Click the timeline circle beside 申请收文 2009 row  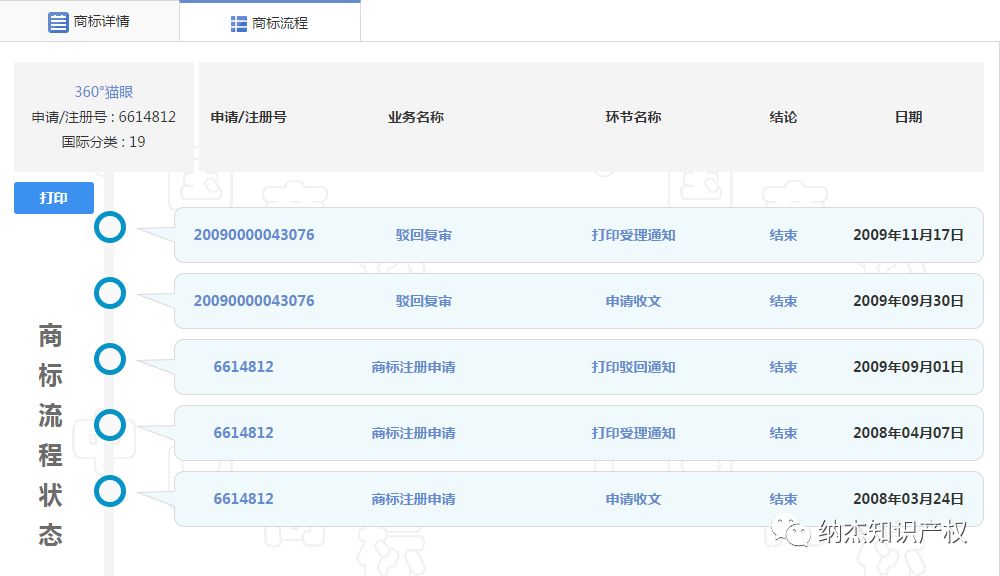click(110, 293)
